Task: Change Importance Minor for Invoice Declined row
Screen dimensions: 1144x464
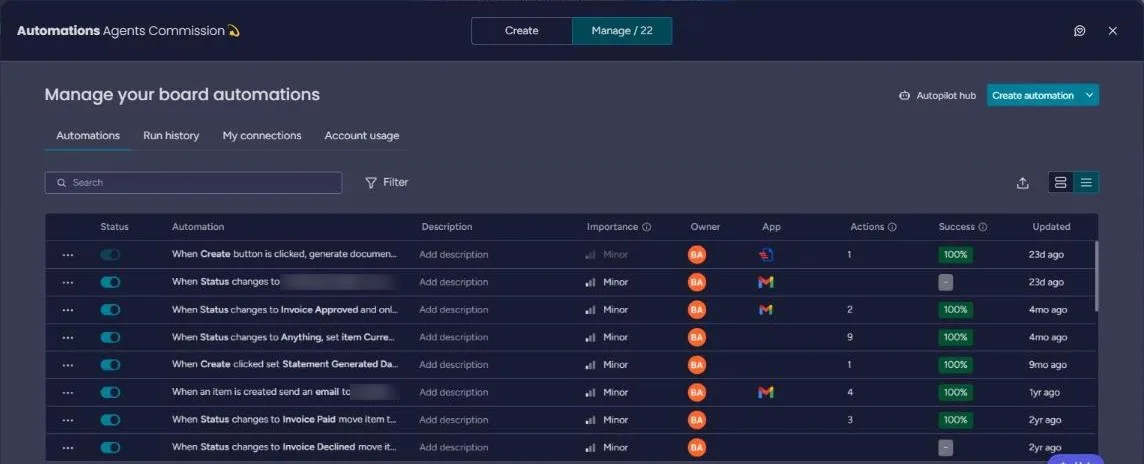Action: (607, 447)
